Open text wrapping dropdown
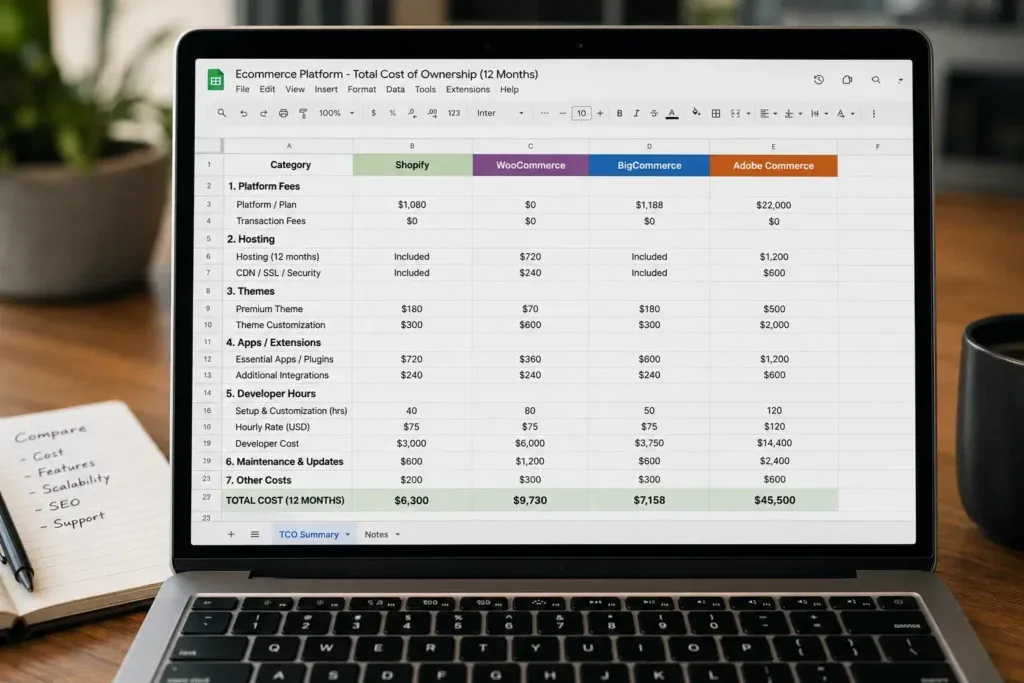Image resolution: width=1024 pixels, height=683 pixels. click(x=819, y=114)
